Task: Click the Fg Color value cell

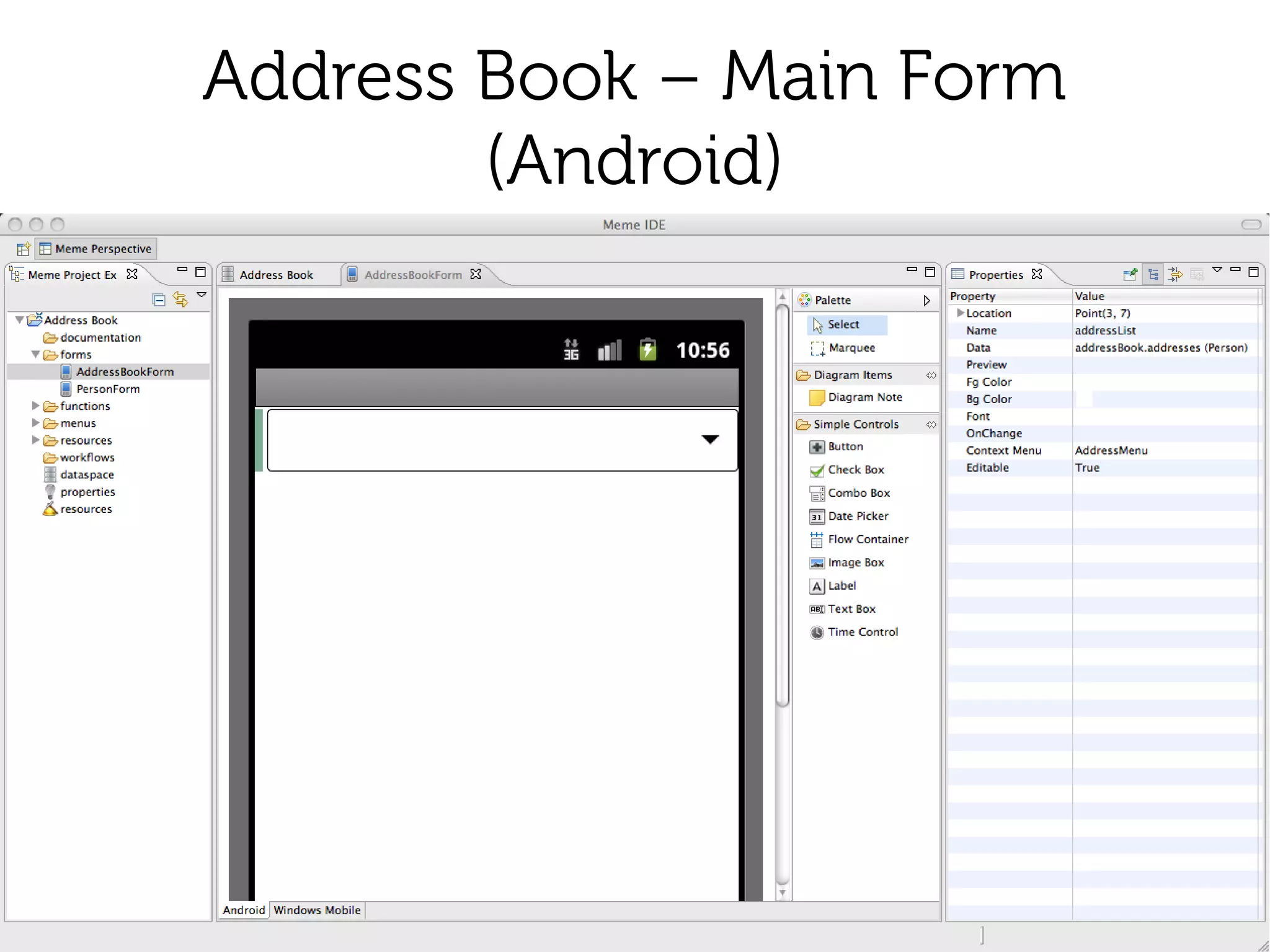Action: 1166,382
